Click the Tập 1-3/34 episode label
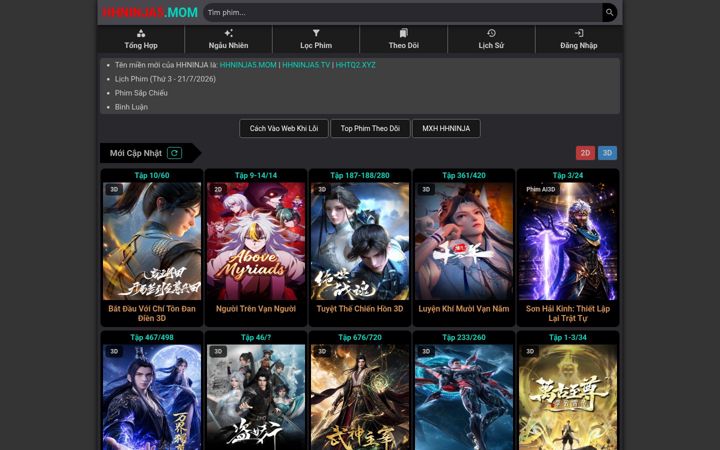This screenshot has height=450, width=720. pos(568,338)
